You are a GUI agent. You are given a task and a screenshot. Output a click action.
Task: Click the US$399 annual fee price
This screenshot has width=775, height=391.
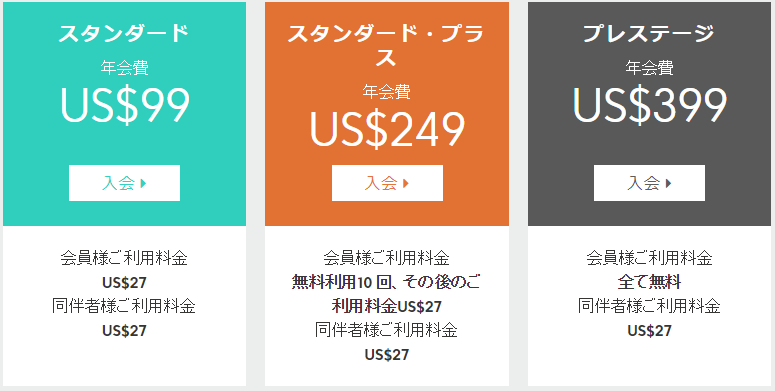click(x=649, y=105)
